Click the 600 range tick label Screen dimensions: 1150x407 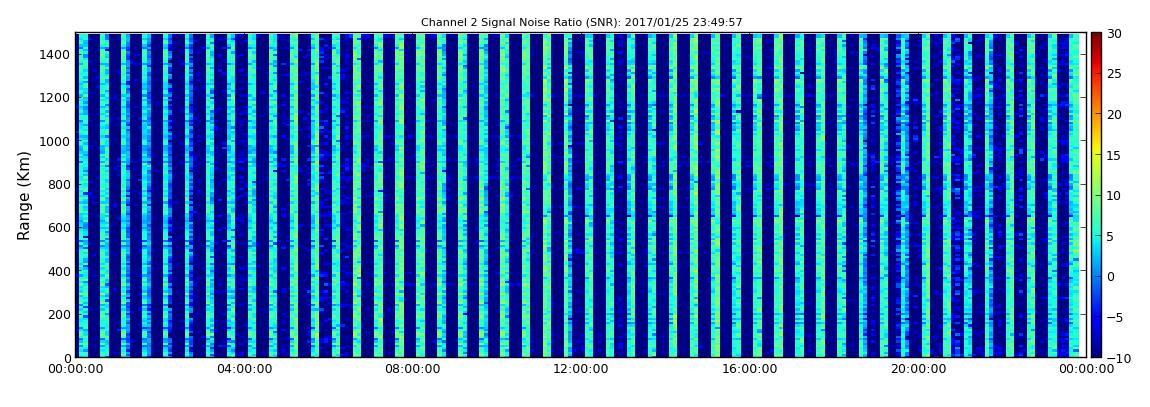[59, 228]
